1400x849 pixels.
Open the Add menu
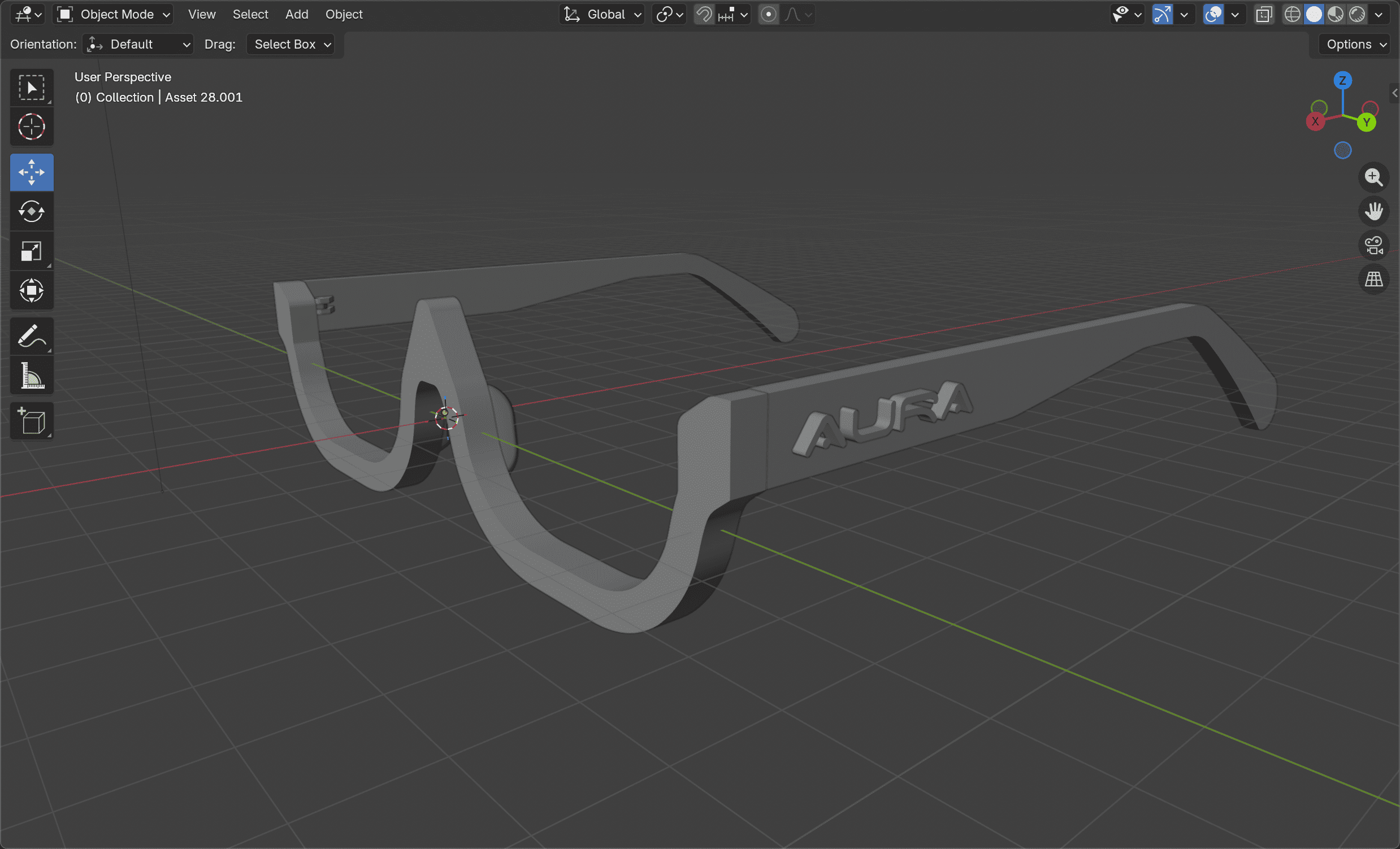tap(297, 14)
